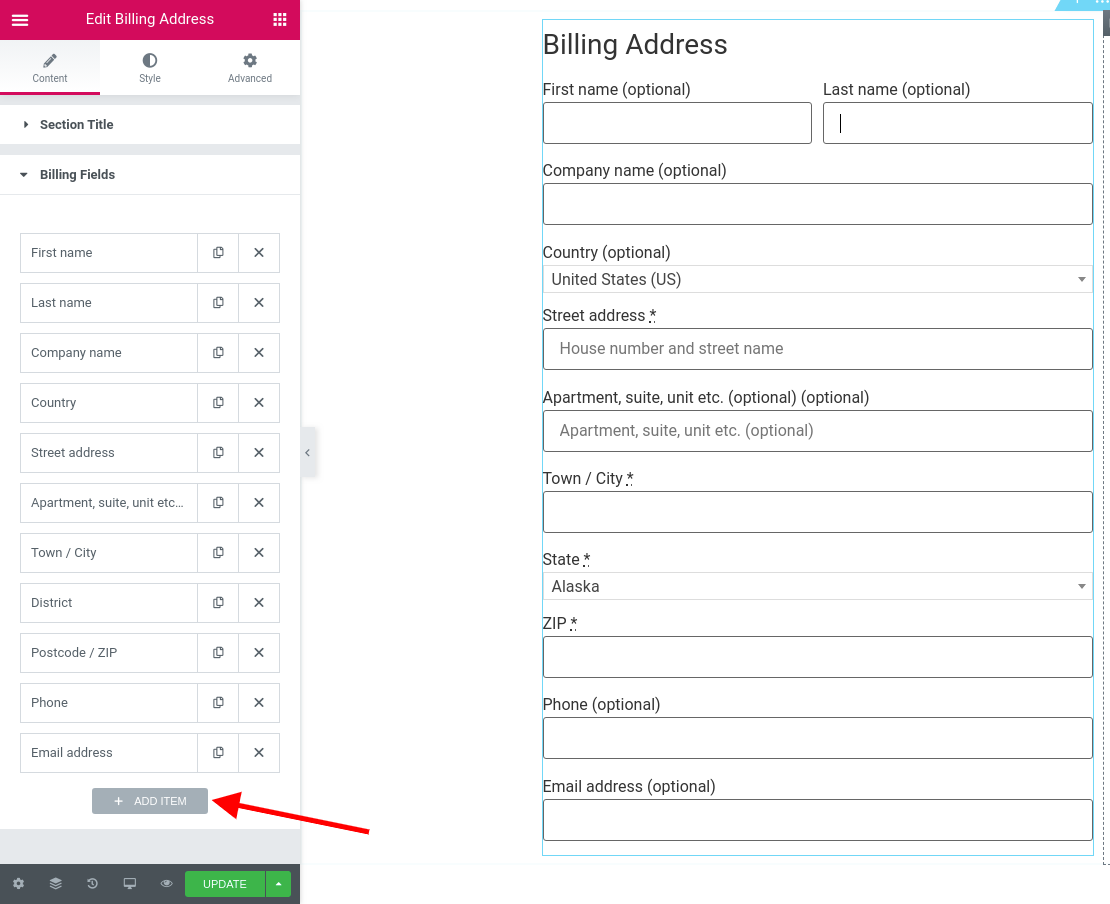
Task: Expand the Section Title section
Action: pyautogui.click(x=150, y=125)
